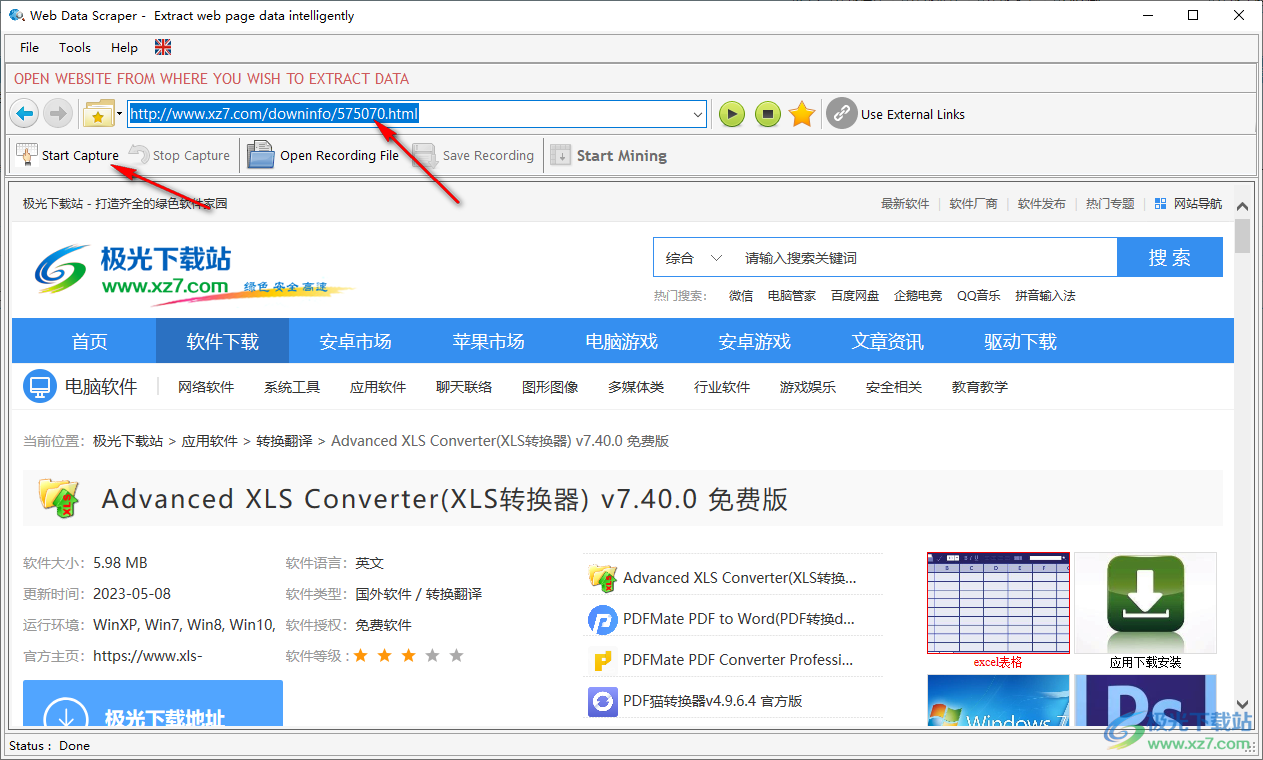
Task: Click the 软件厂商 top link
Action: point(973,203)
